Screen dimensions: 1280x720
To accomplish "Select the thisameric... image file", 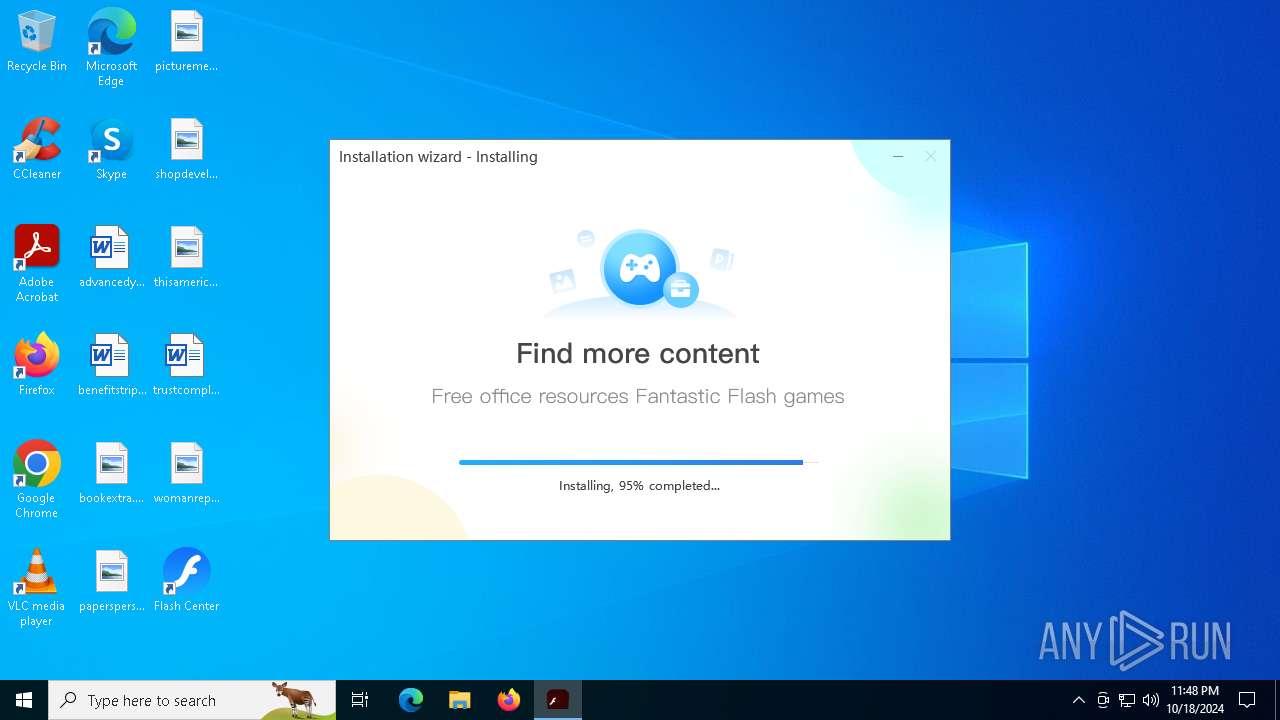I will click(x=186, y=258).
